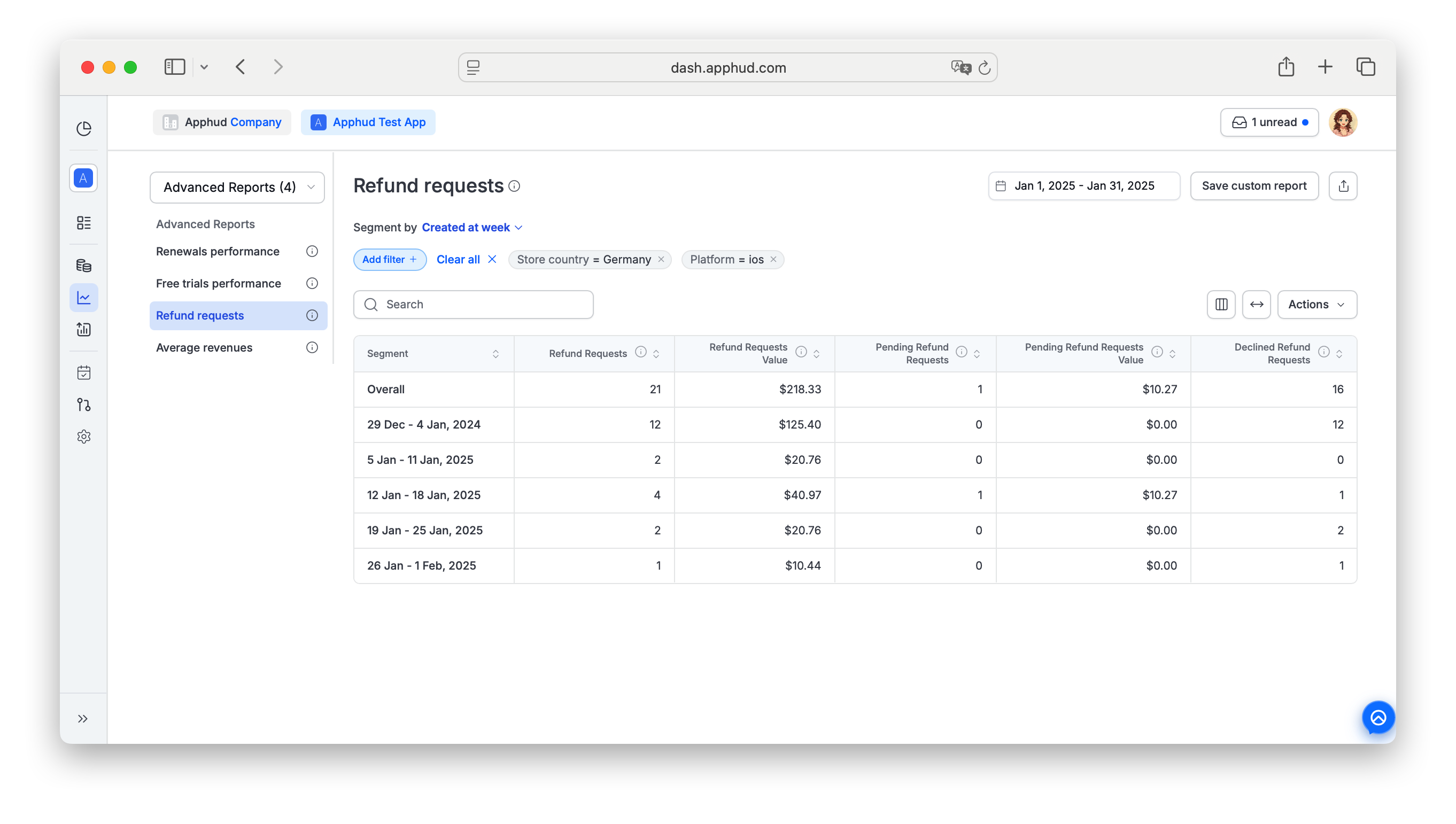Click the '26 Jan - 1 Feb, 2025' segment row
The width and height of the screenshot is (1456, 824).
click(x=855, y=566)
